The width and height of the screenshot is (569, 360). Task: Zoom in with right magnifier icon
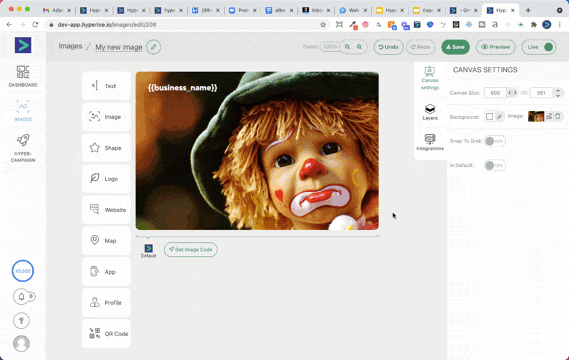[x=359, y=47]
